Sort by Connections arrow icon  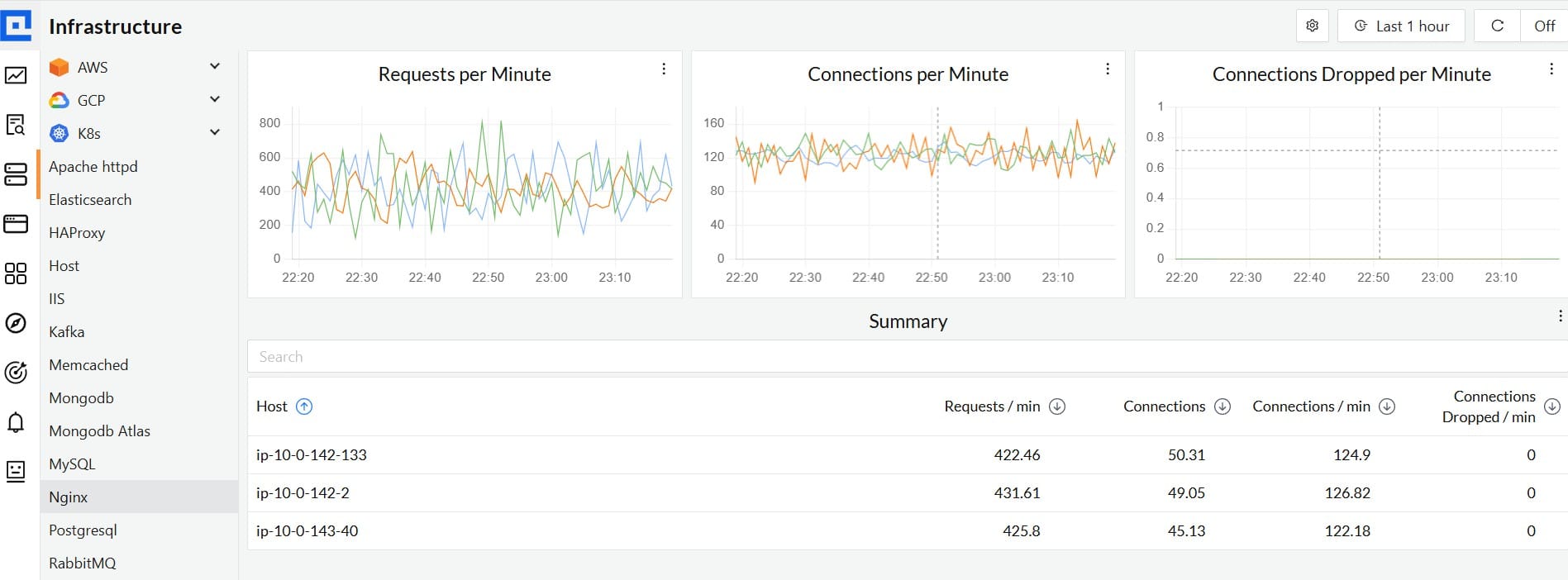1222,406
